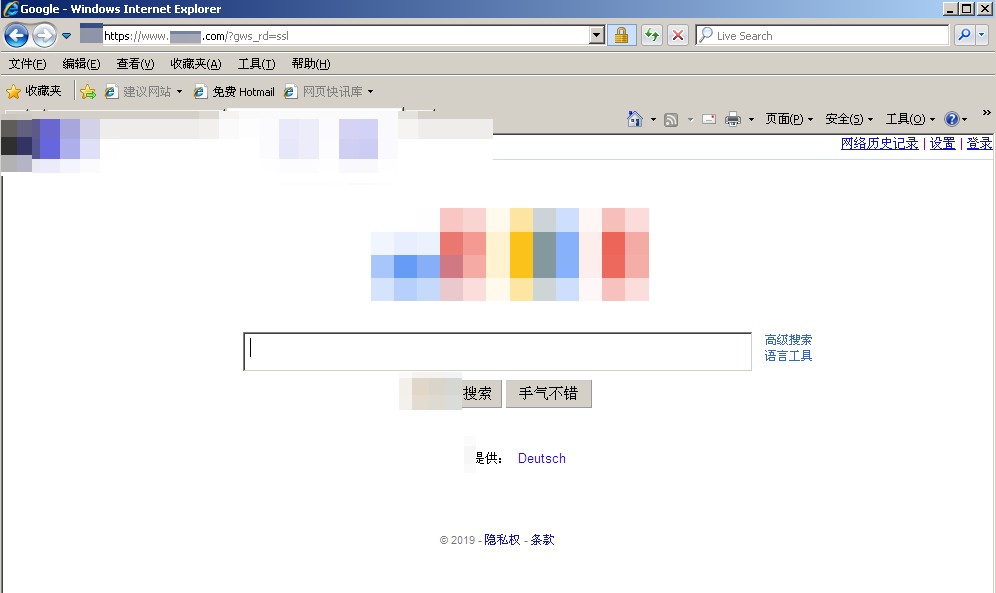Click the security lock icon

(622, 36)
